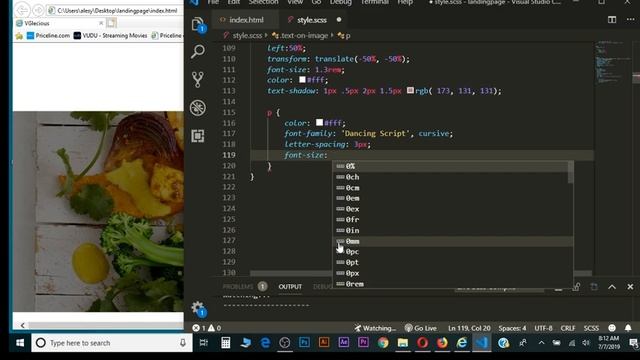Toggle the output scroll lock icon

[576, 287]
